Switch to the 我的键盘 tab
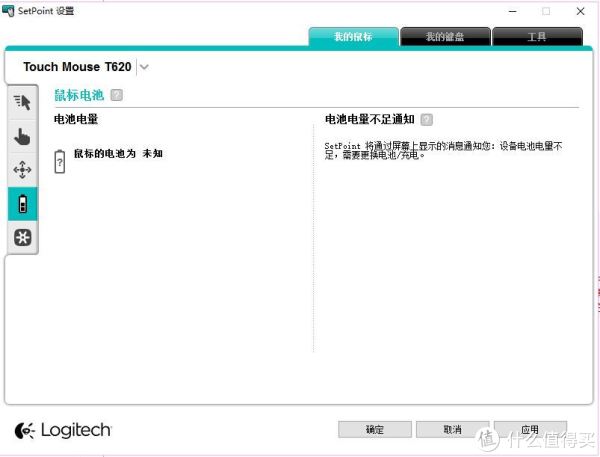The height and width of the screenshot is (457, 600). [x=445, y=37]
